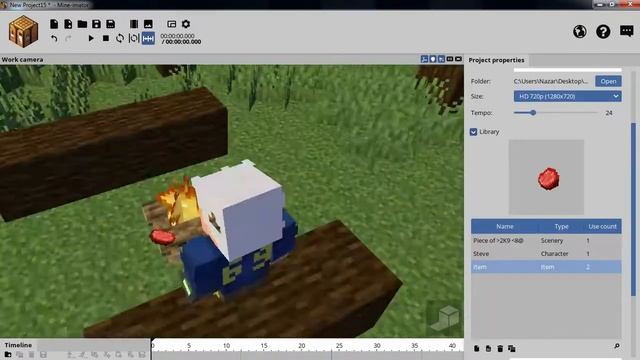Viewport: 640px width, 360px height.
Task: Click the library trash delete icon
Action: (500, 348)
